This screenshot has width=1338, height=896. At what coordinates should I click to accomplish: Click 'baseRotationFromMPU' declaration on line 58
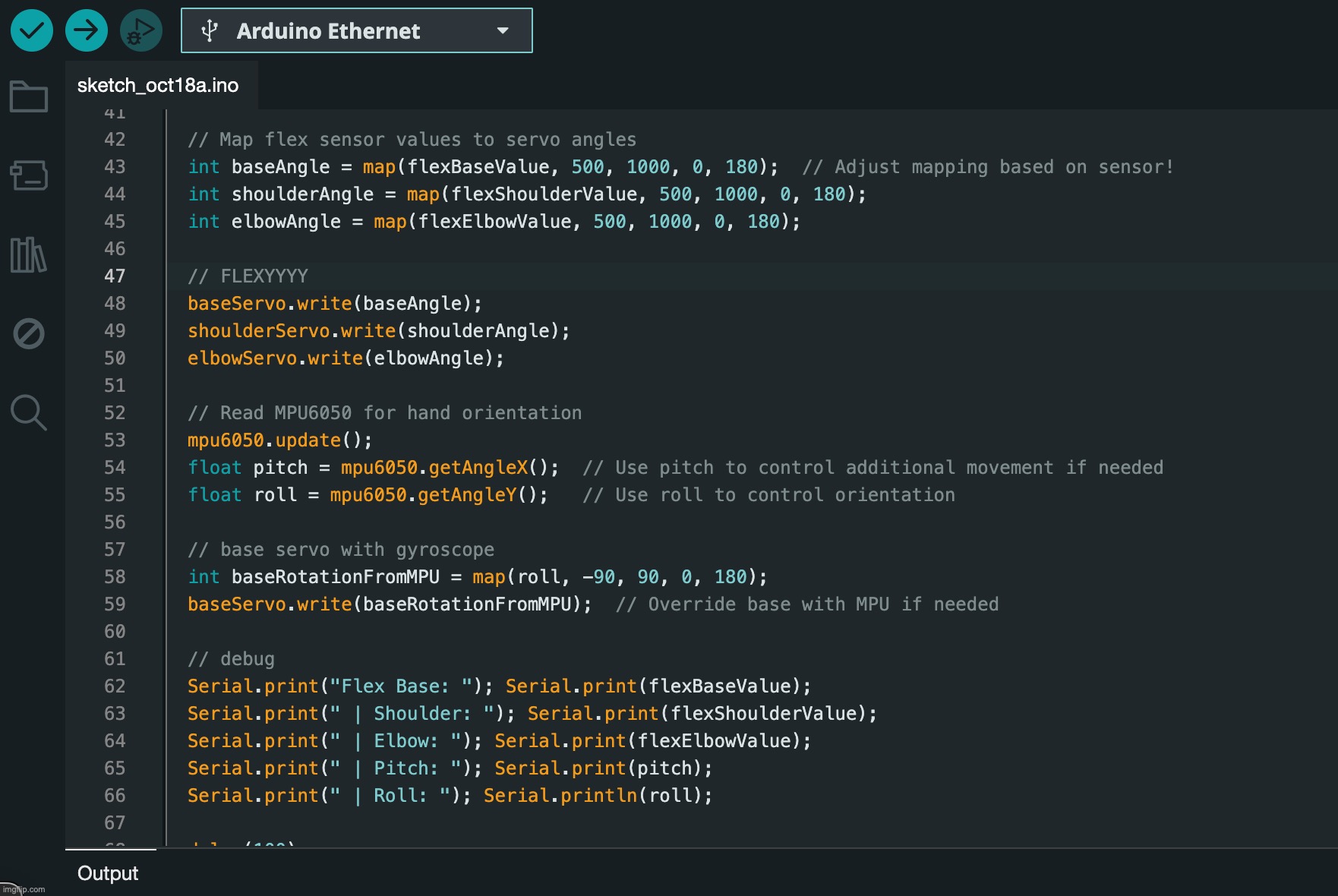click(x=336, y=577)
